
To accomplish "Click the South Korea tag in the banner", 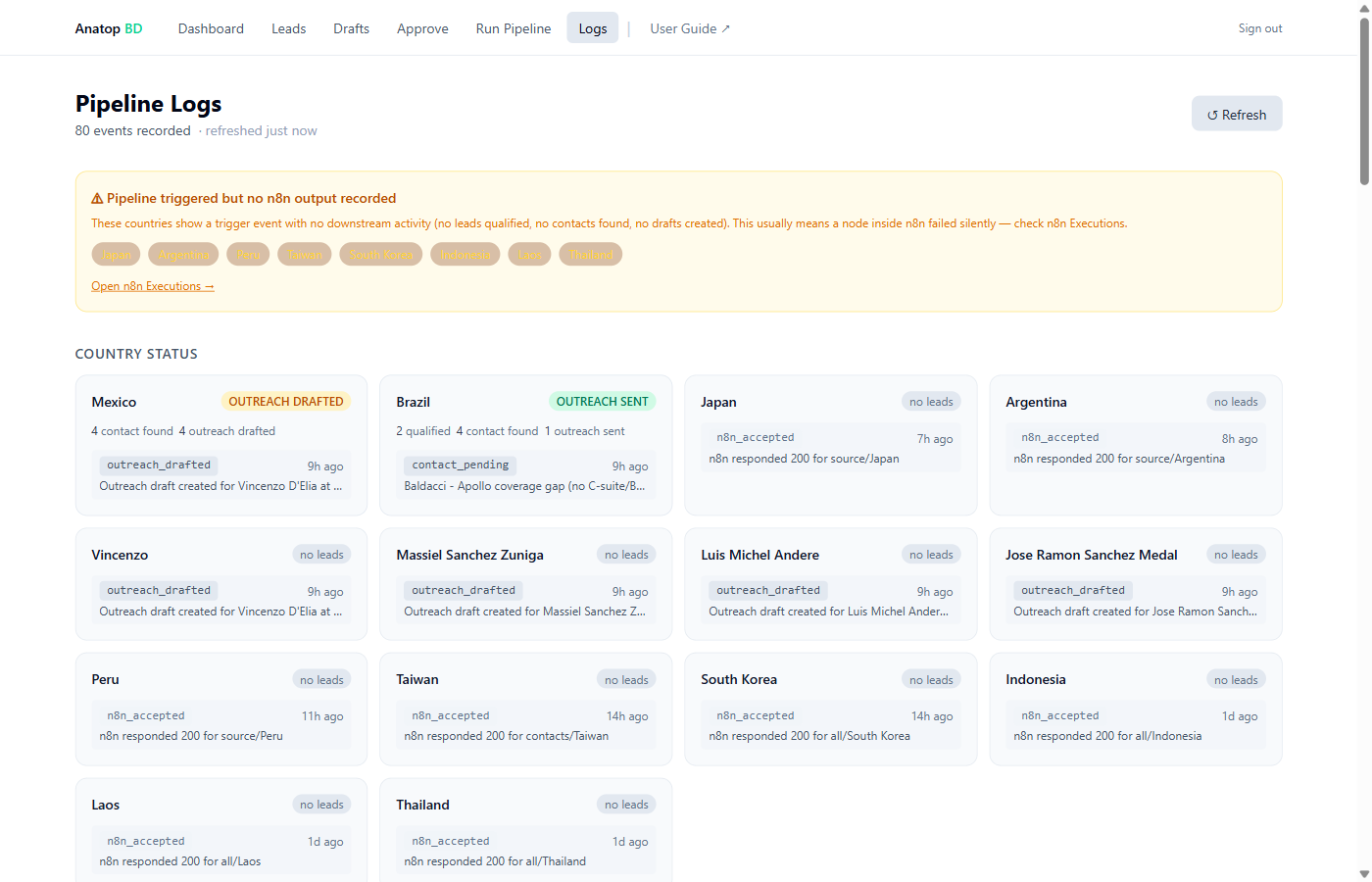I will point(381,254).
